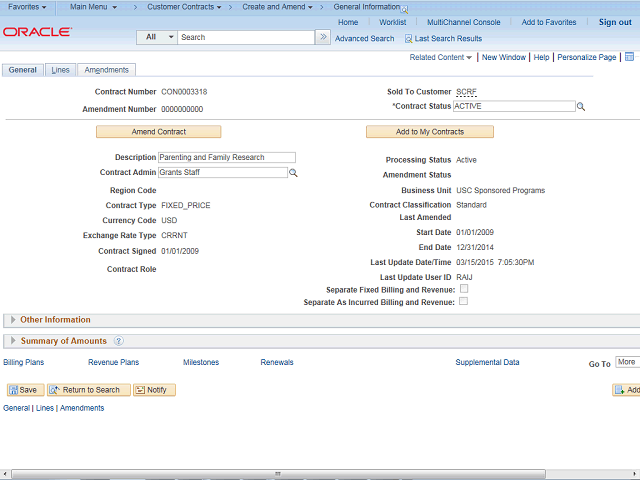
Task: Open Advanced Search link
Action: 364,39
